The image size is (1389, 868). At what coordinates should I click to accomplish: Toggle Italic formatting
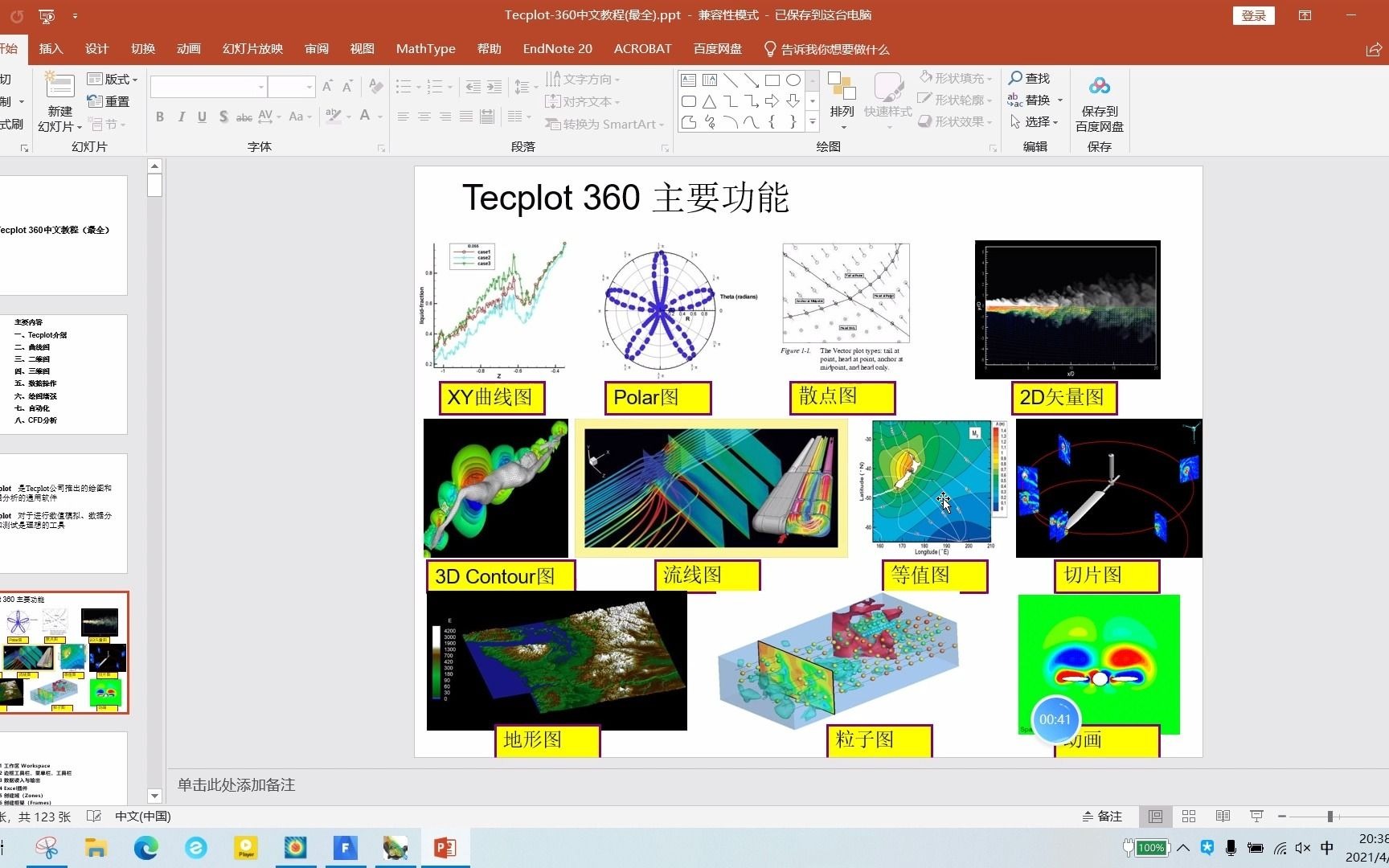pos(181,117)
